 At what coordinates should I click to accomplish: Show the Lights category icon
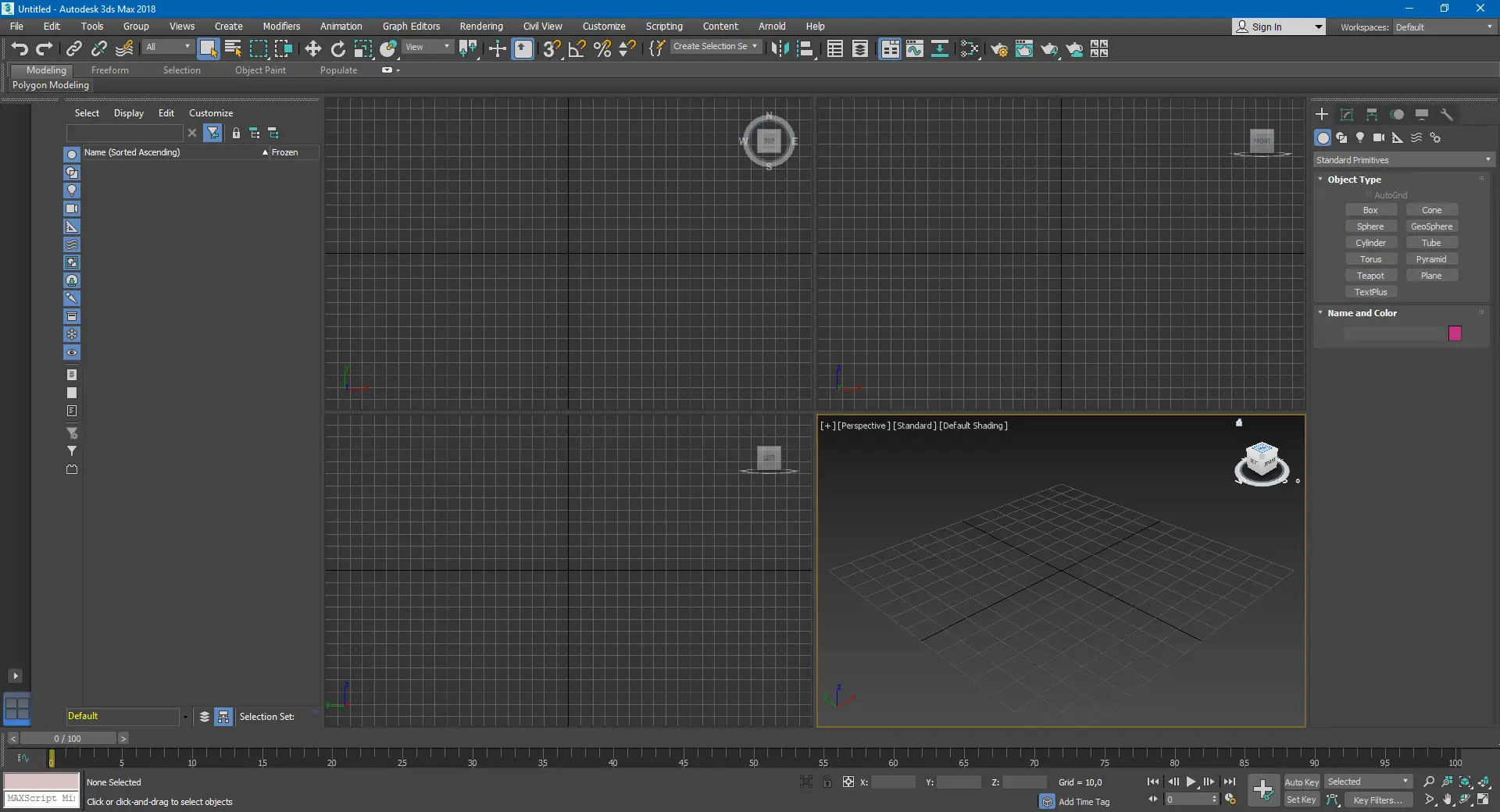point(1360,137)
